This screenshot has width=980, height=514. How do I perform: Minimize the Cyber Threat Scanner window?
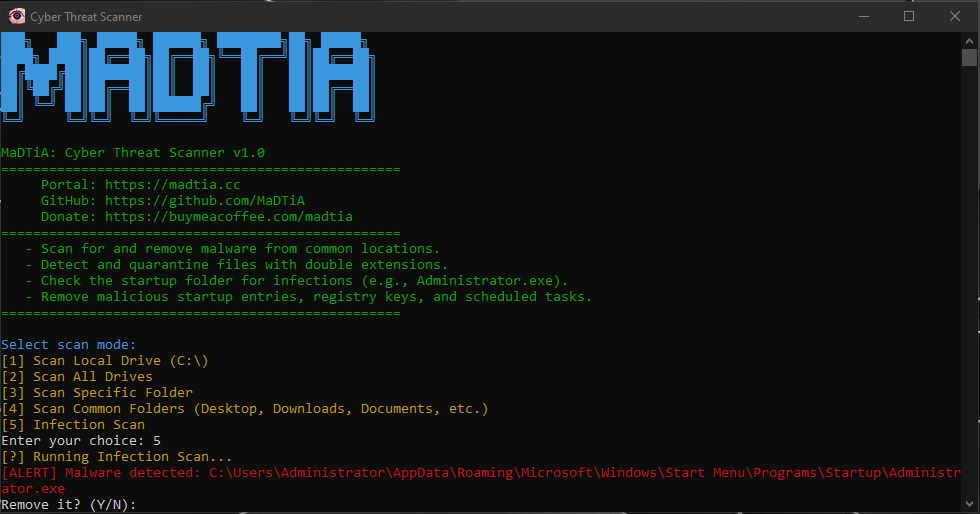pos(864,16)
